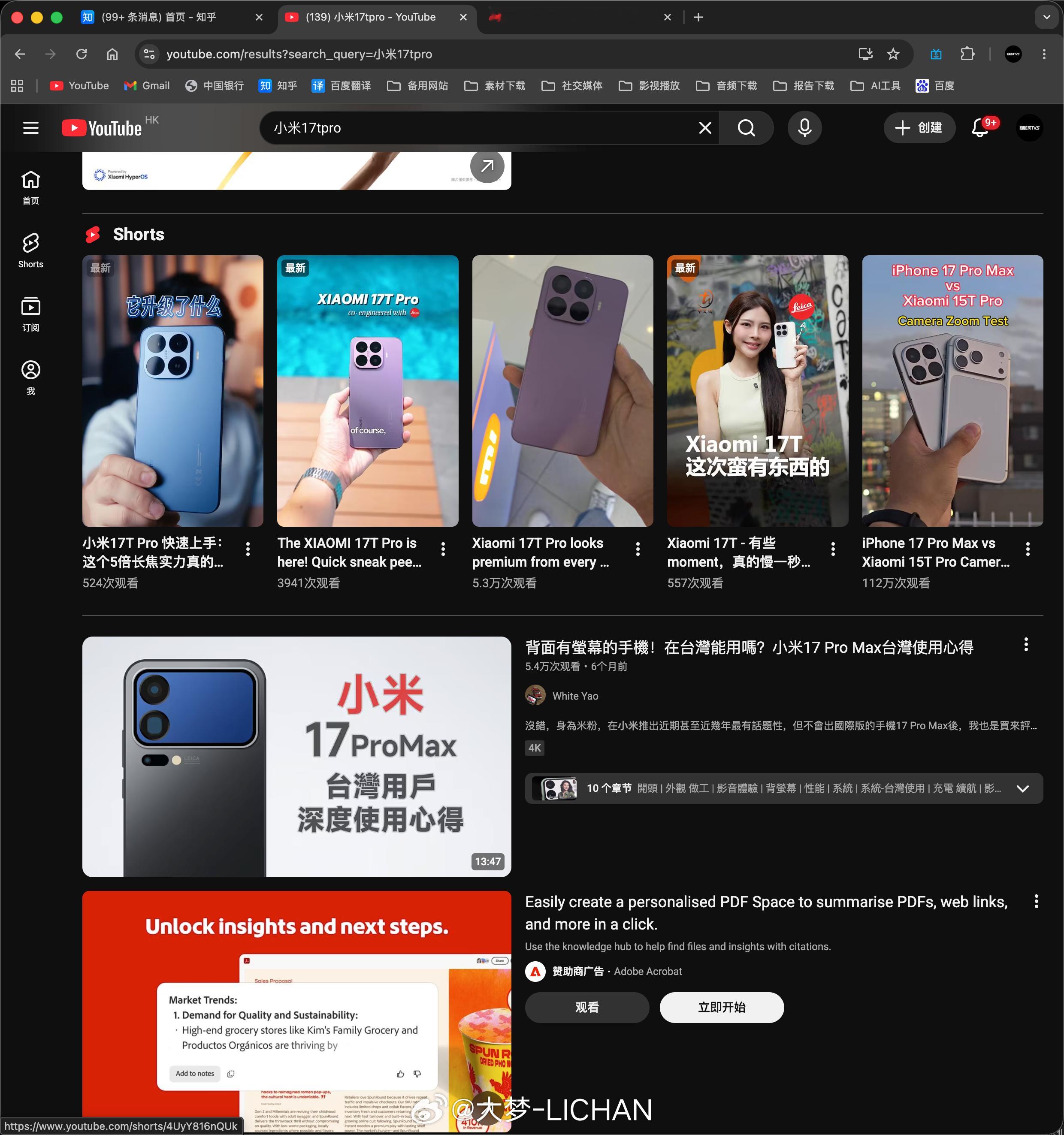
Task: Open XIAOMI 17T Pro co-engineered short thumbnail
Action: (368, 390)
